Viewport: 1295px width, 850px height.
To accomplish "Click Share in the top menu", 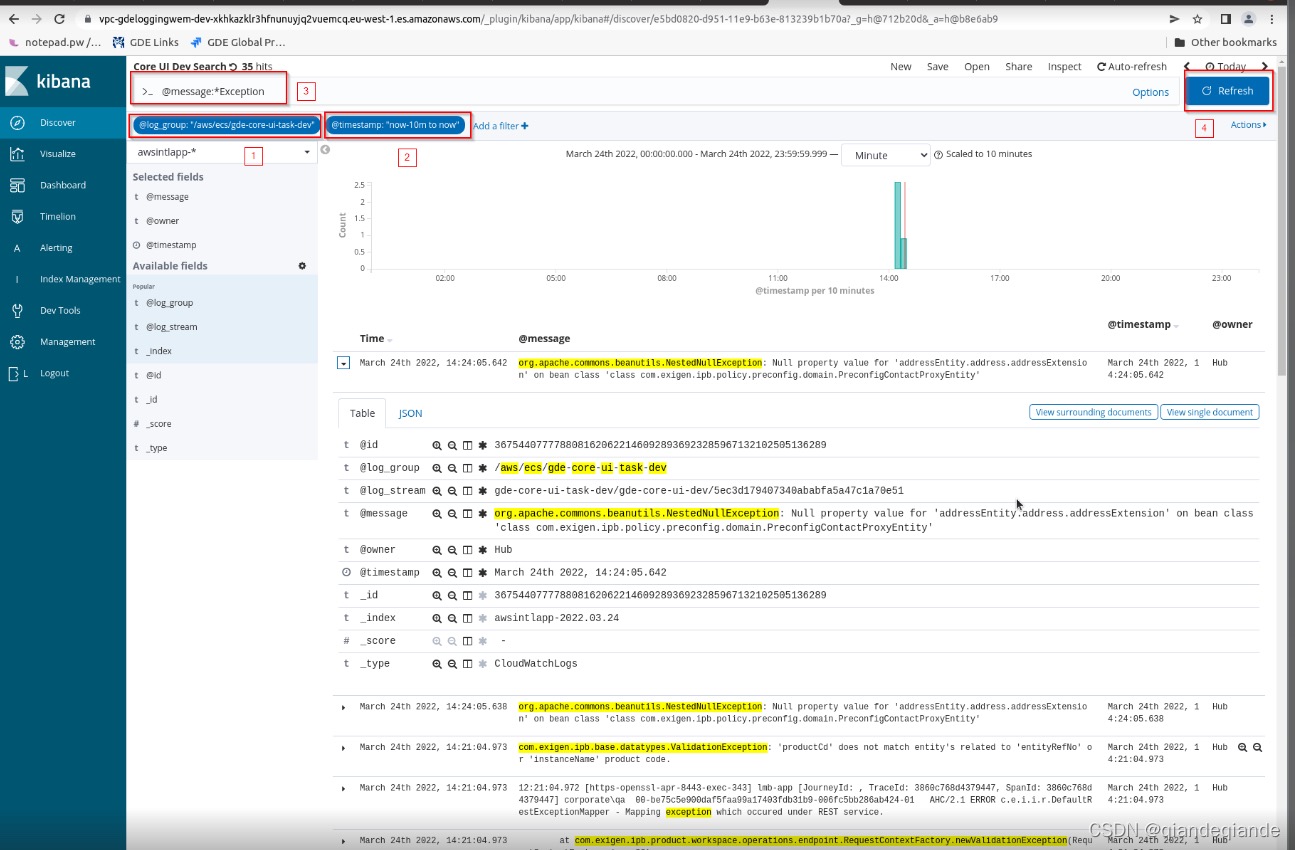I will 1018,67.
